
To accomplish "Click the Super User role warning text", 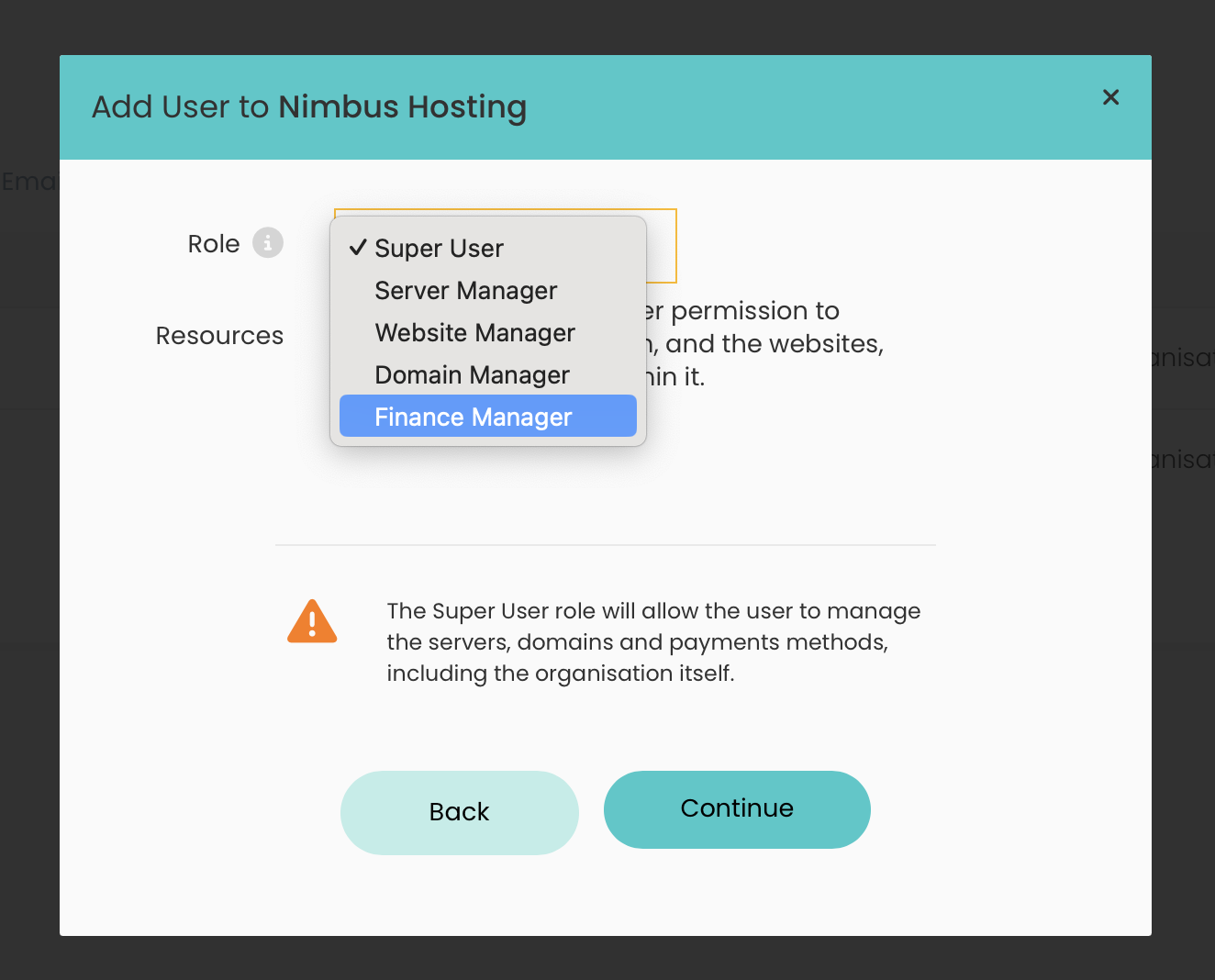I will click(x=653, y=642).
